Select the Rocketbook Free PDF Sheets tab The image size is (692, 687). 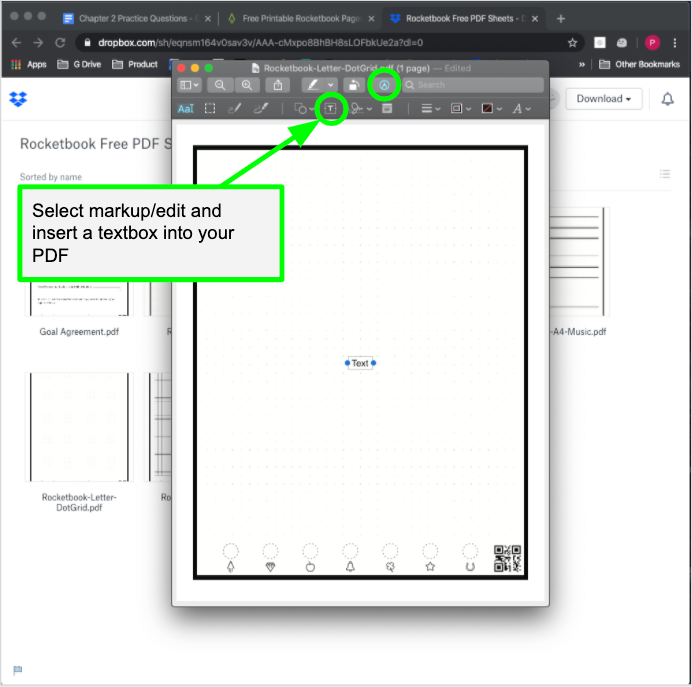(465, 19)
